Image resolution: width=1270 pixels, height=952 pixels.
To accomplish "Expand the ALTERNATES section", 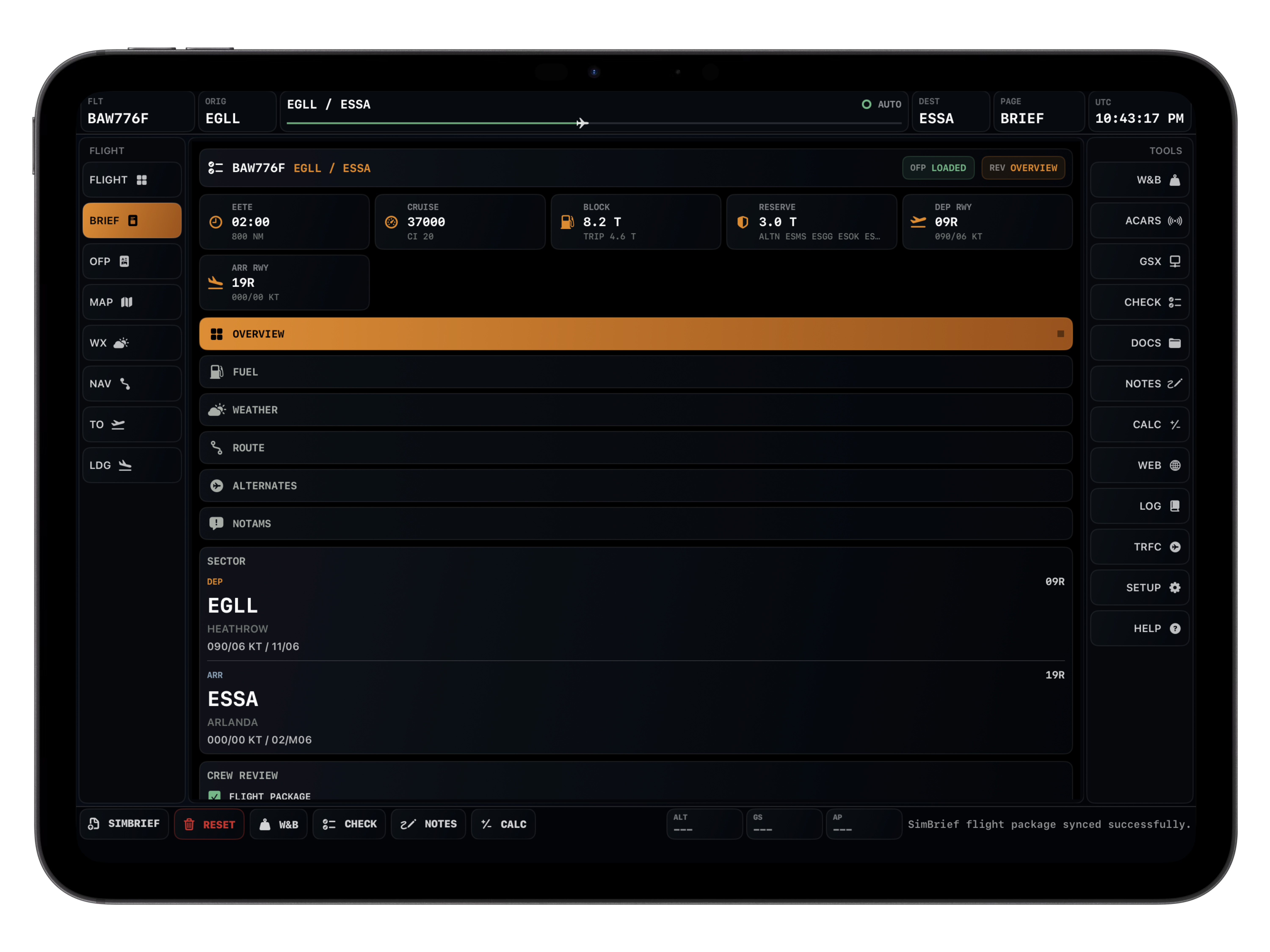I will 636,486.
